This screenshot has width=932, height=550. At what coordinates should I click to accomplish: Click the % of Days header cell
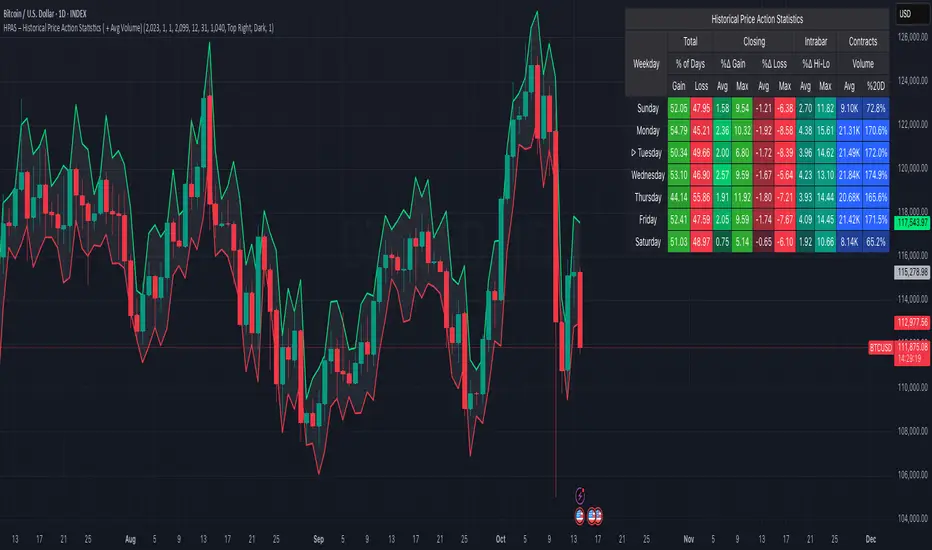[690, 64]
